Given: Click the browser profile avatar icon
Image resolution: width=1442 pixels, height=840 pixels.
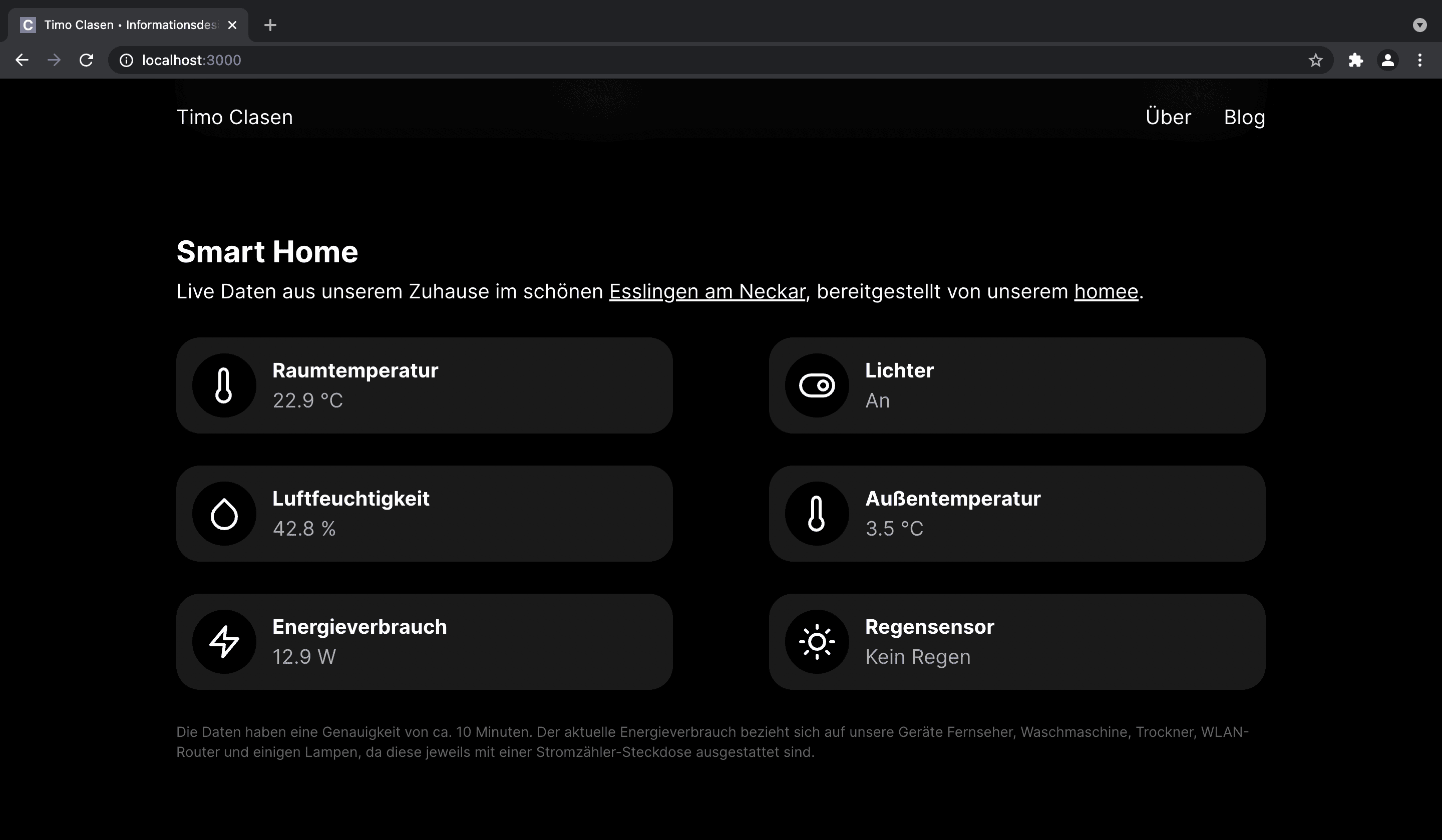Looking at the screenshot, I should point(1387,60).
